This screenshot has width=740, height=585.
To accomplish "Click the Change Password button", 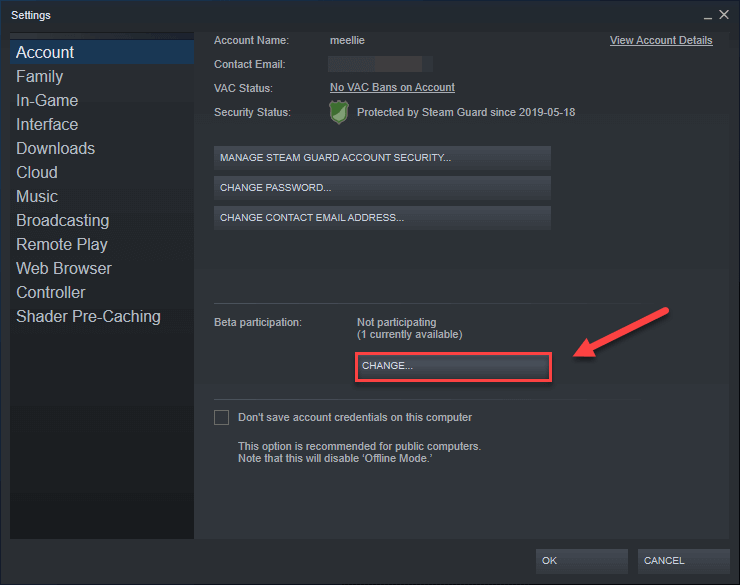I will [x=382, y=188].
